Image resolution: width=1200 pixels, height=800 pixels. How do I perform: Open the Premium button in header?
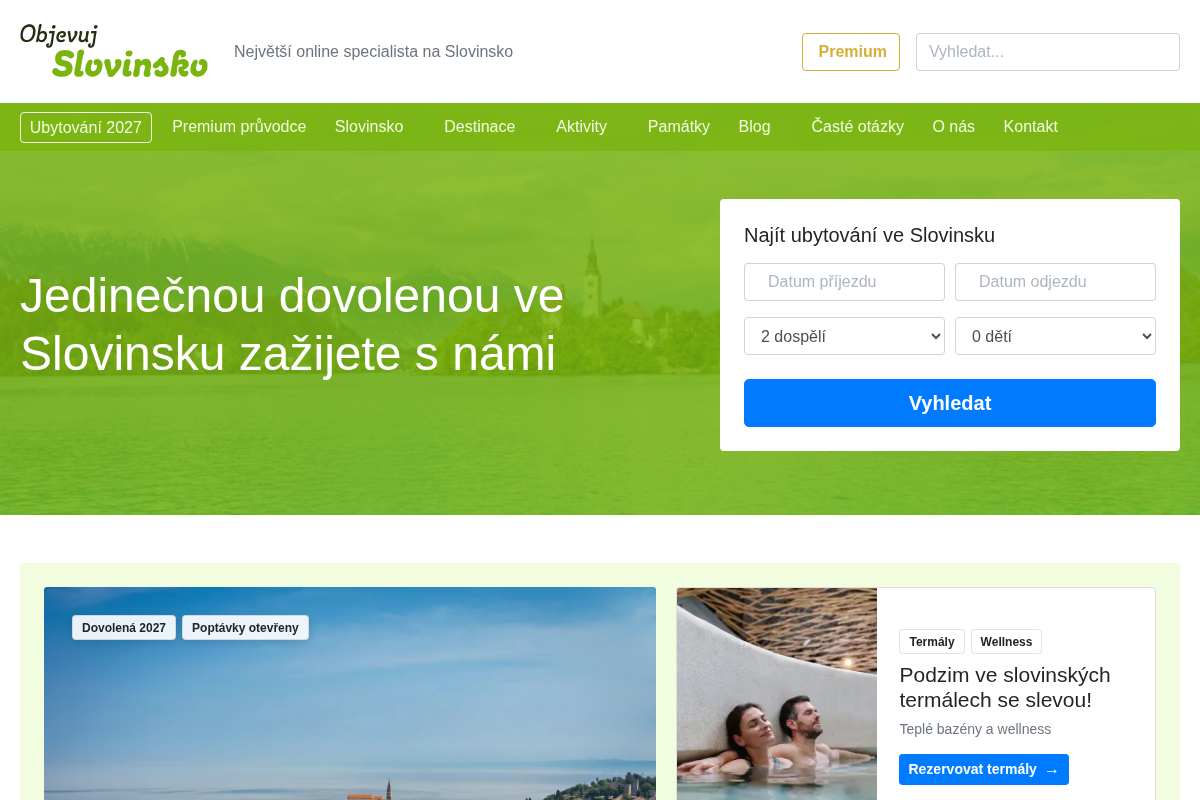click(851, 52)
